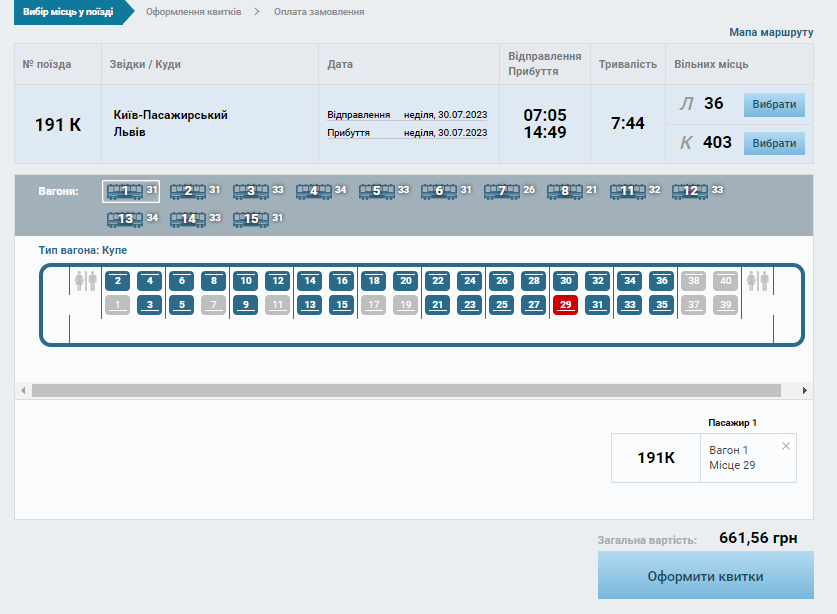Pick wagon 8 train icon
The image size is (837, 614).
(564, 191)
